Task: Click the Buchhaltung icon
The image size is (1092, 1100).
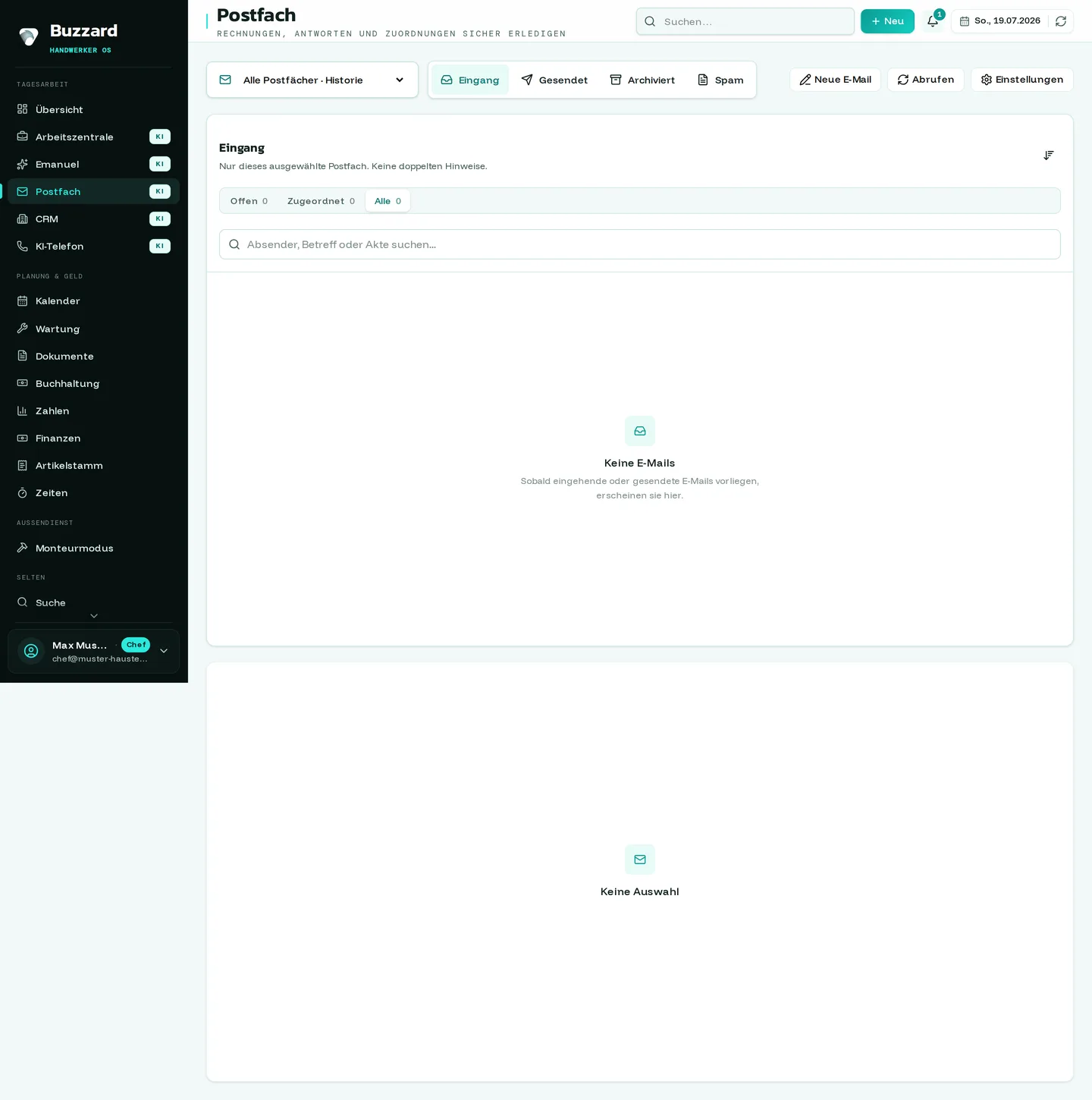Action: pyautogui.click(x=23, y=383)
